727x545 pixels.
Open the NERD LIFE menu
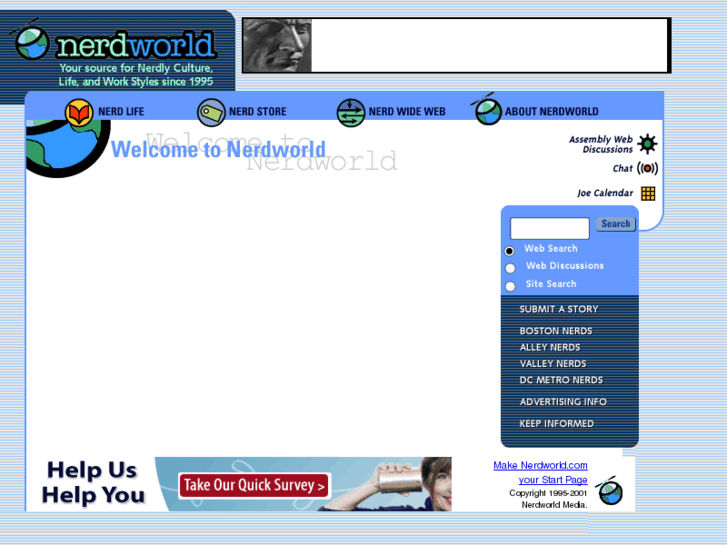121,112
